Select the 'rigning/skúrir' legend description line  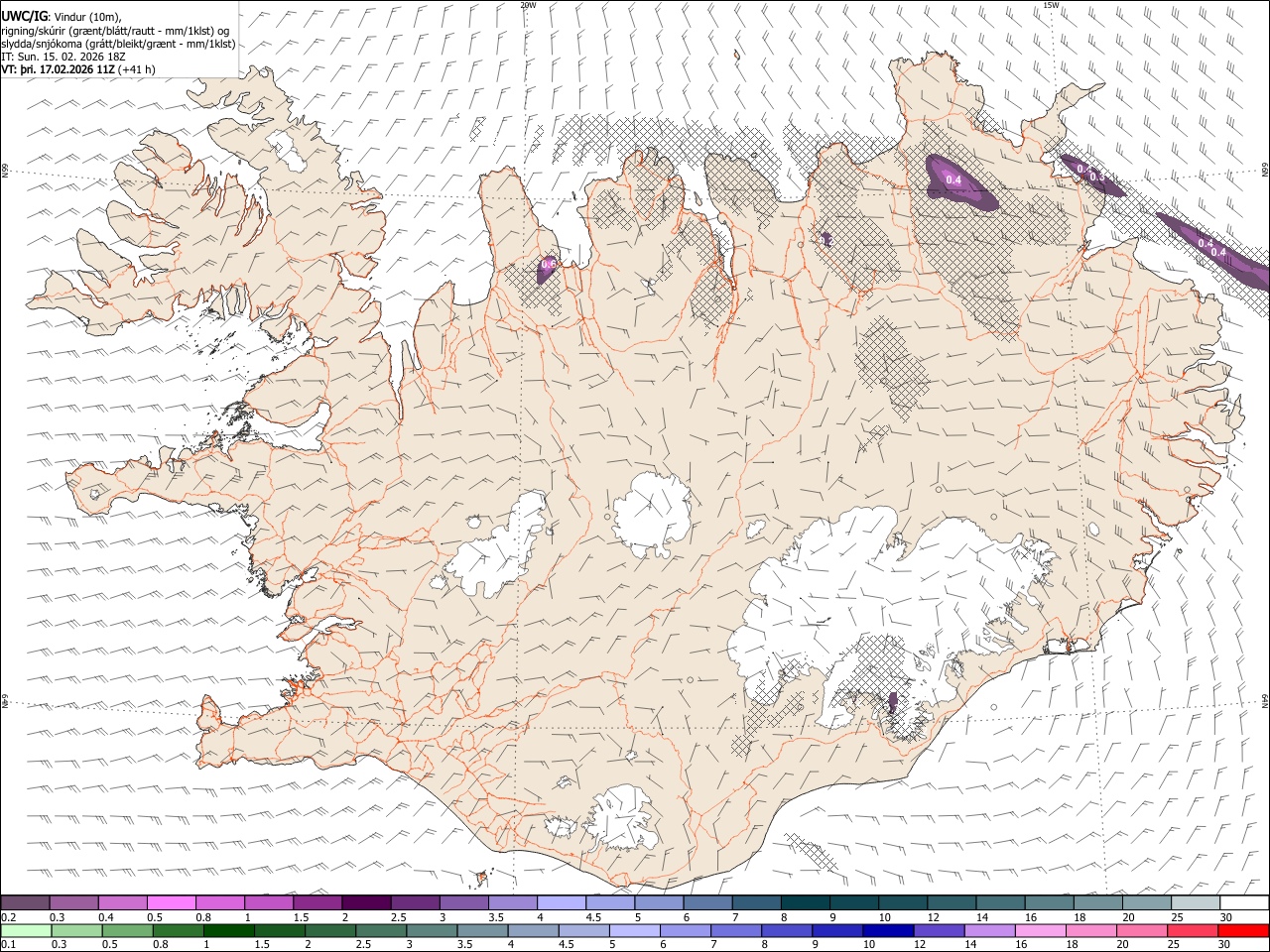pyautogui.click(x=116, y=30)
